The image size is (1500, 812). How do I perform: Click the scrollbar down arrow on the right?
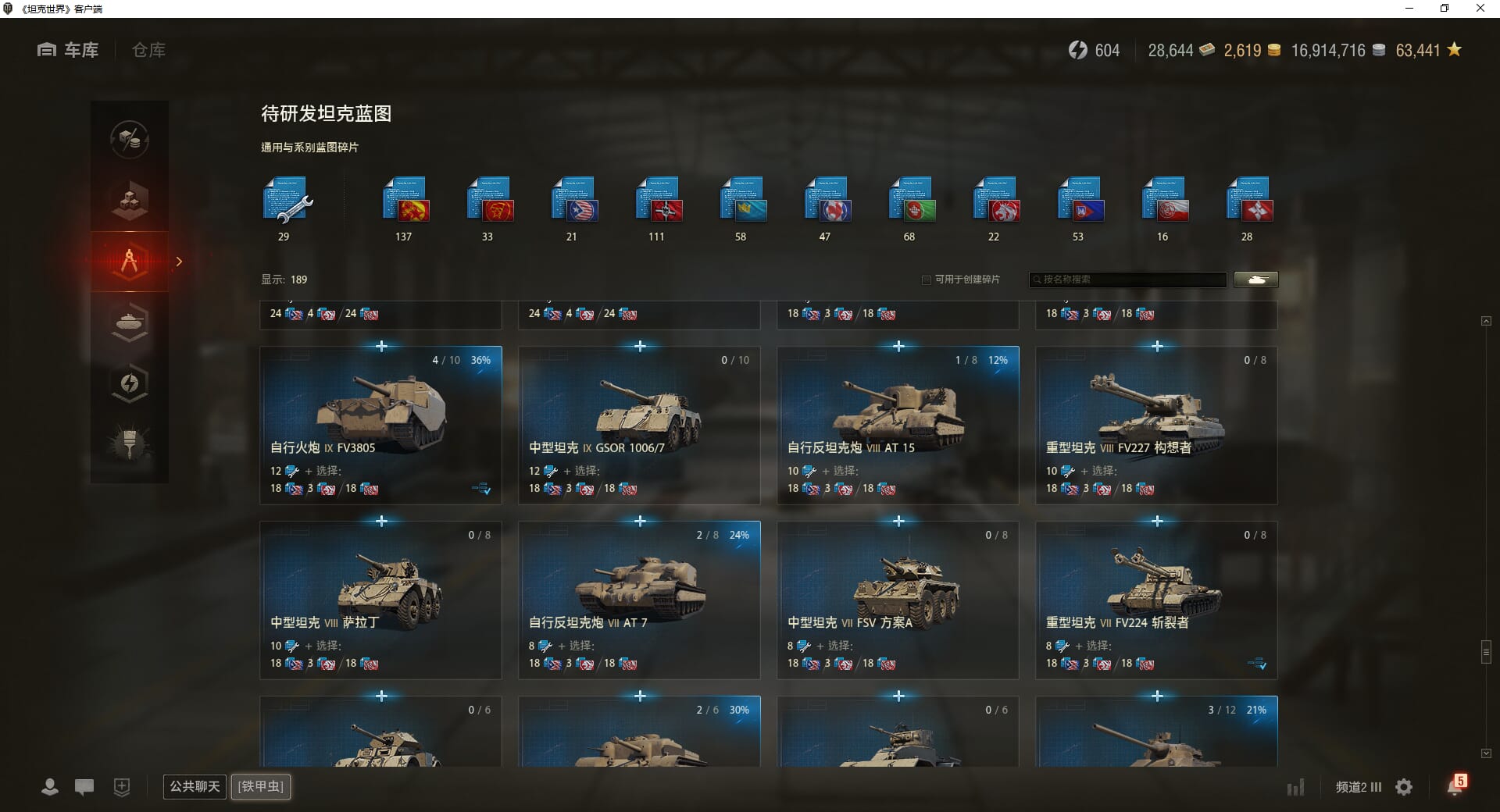click(1486, 753)
